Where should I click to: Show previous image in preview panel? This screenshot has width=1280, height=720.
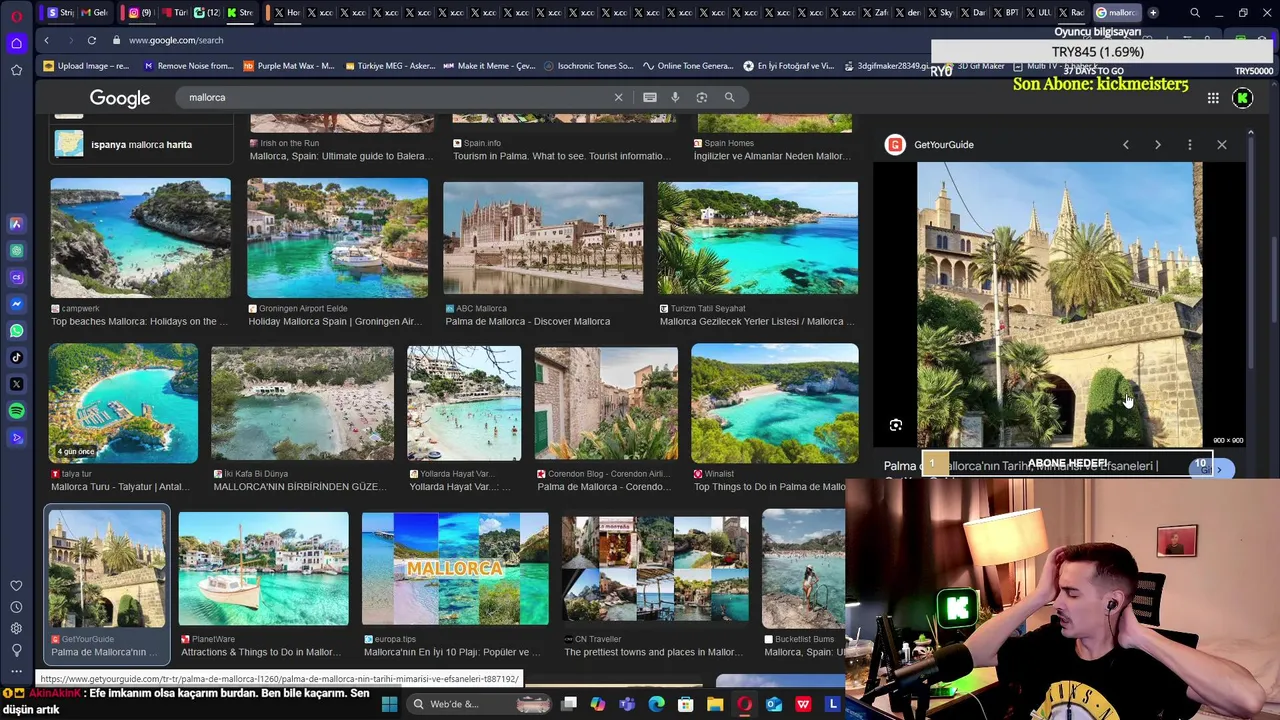click(x=1126, y=145)
